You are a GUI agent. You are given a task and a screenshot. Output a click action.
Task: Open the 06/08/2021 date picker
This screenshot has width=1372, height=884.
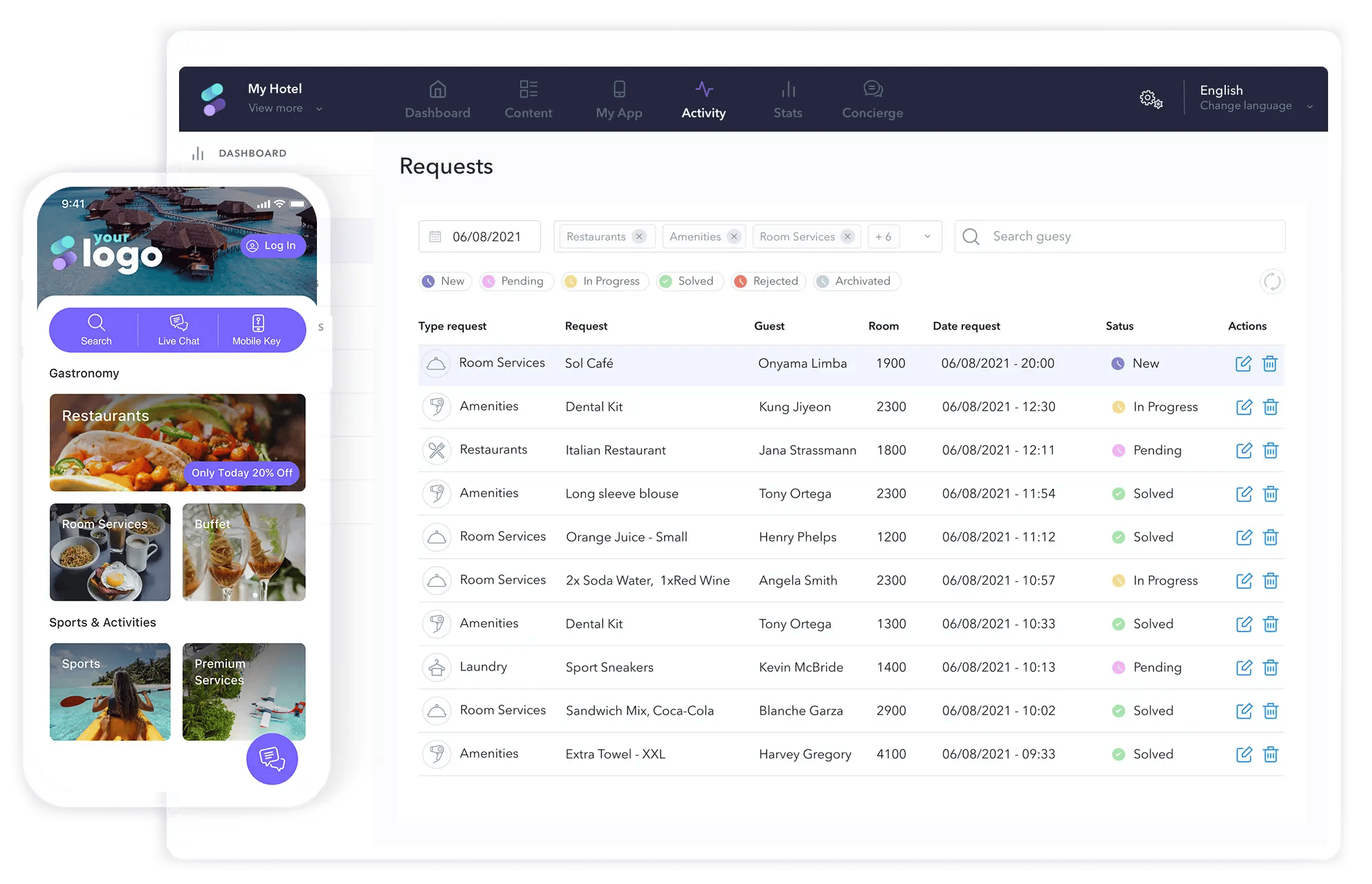point(480,237)
